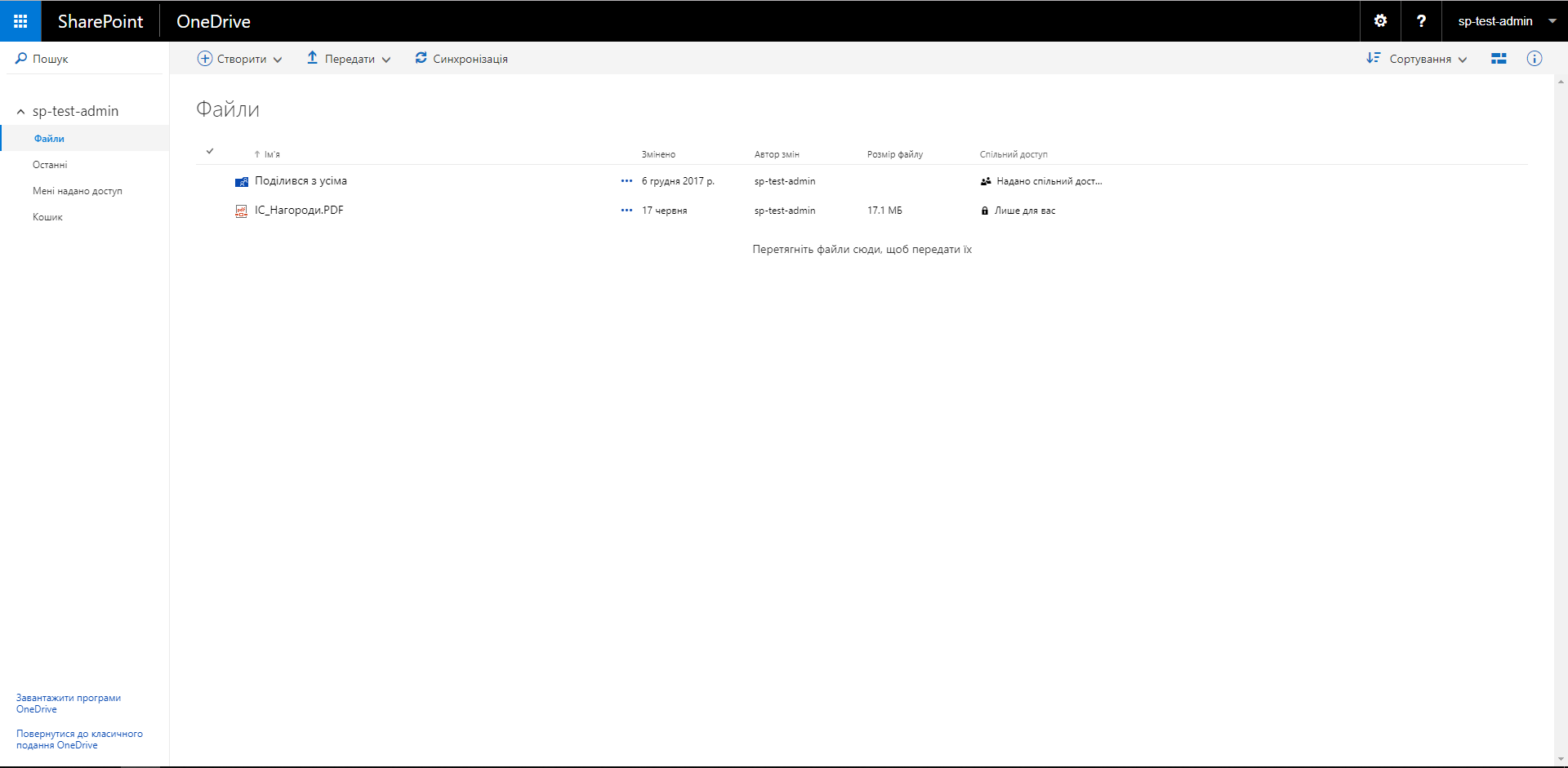
Task: Open more options for IC_Нагороди.PDF
Action: (626, 211)
